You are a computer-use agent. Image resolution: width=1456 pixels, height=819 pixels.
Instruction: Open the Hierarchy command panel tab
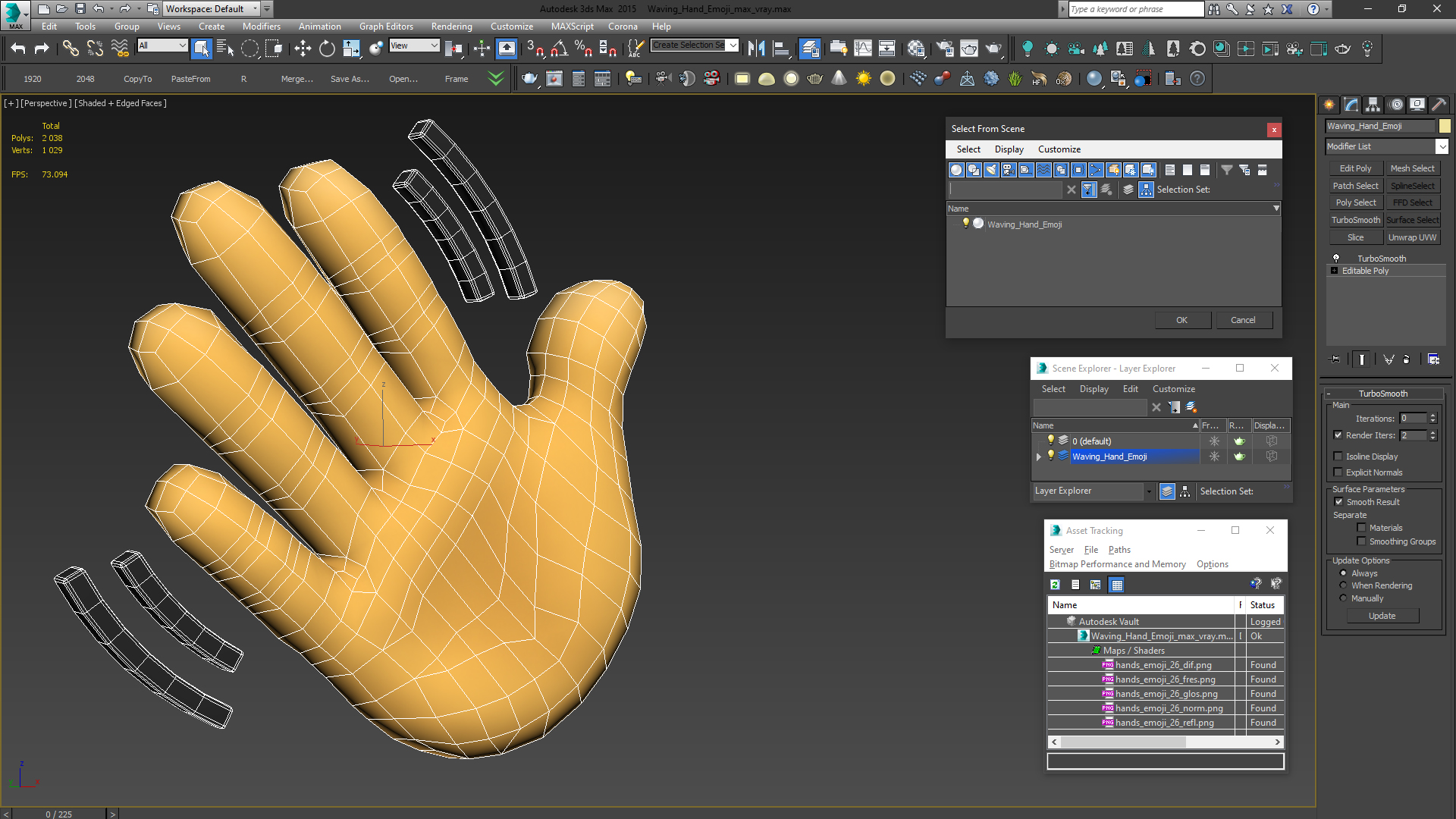1373,105
